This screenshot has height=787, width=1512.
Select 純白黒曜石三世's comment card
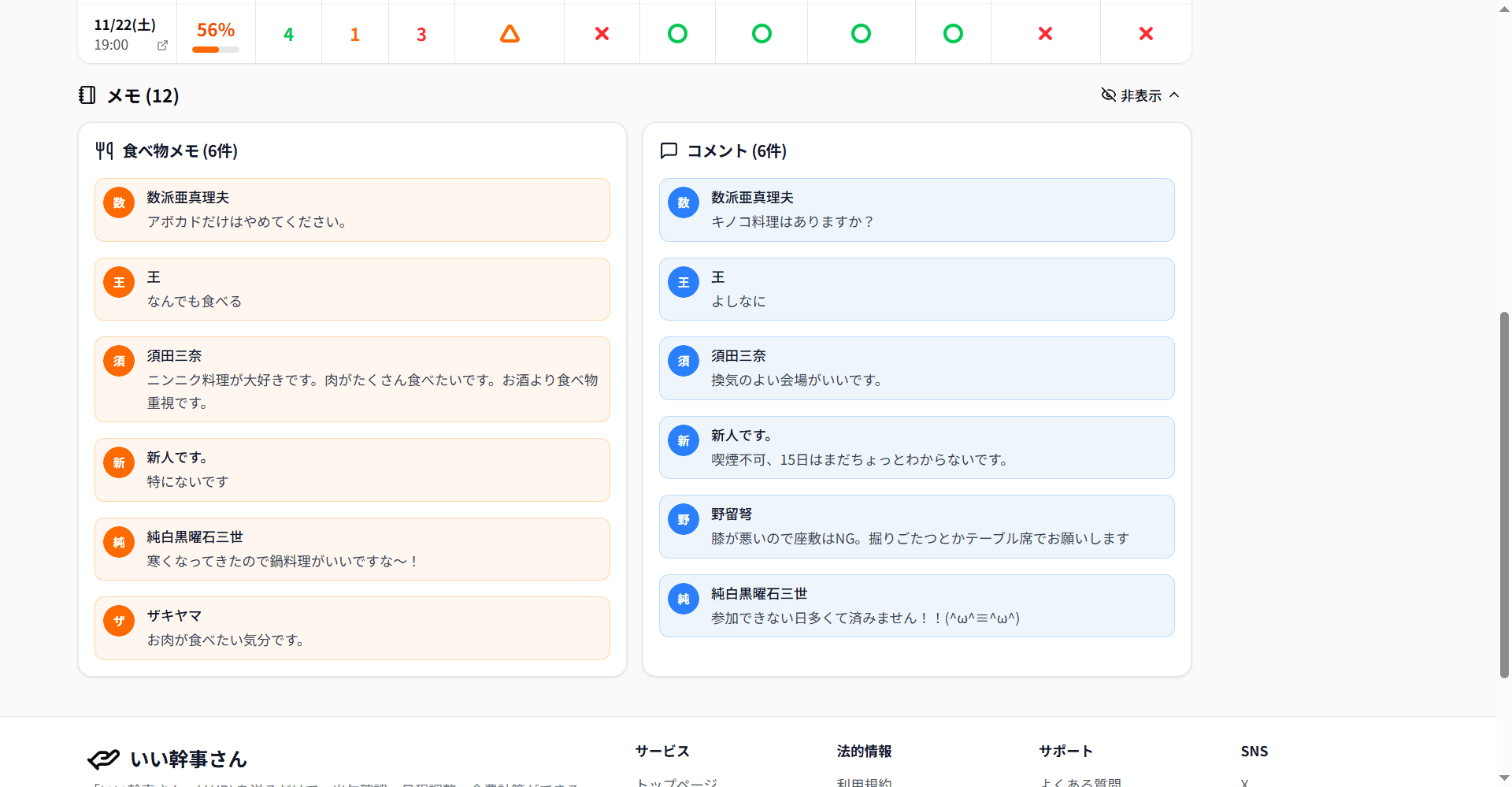point(916,606)
